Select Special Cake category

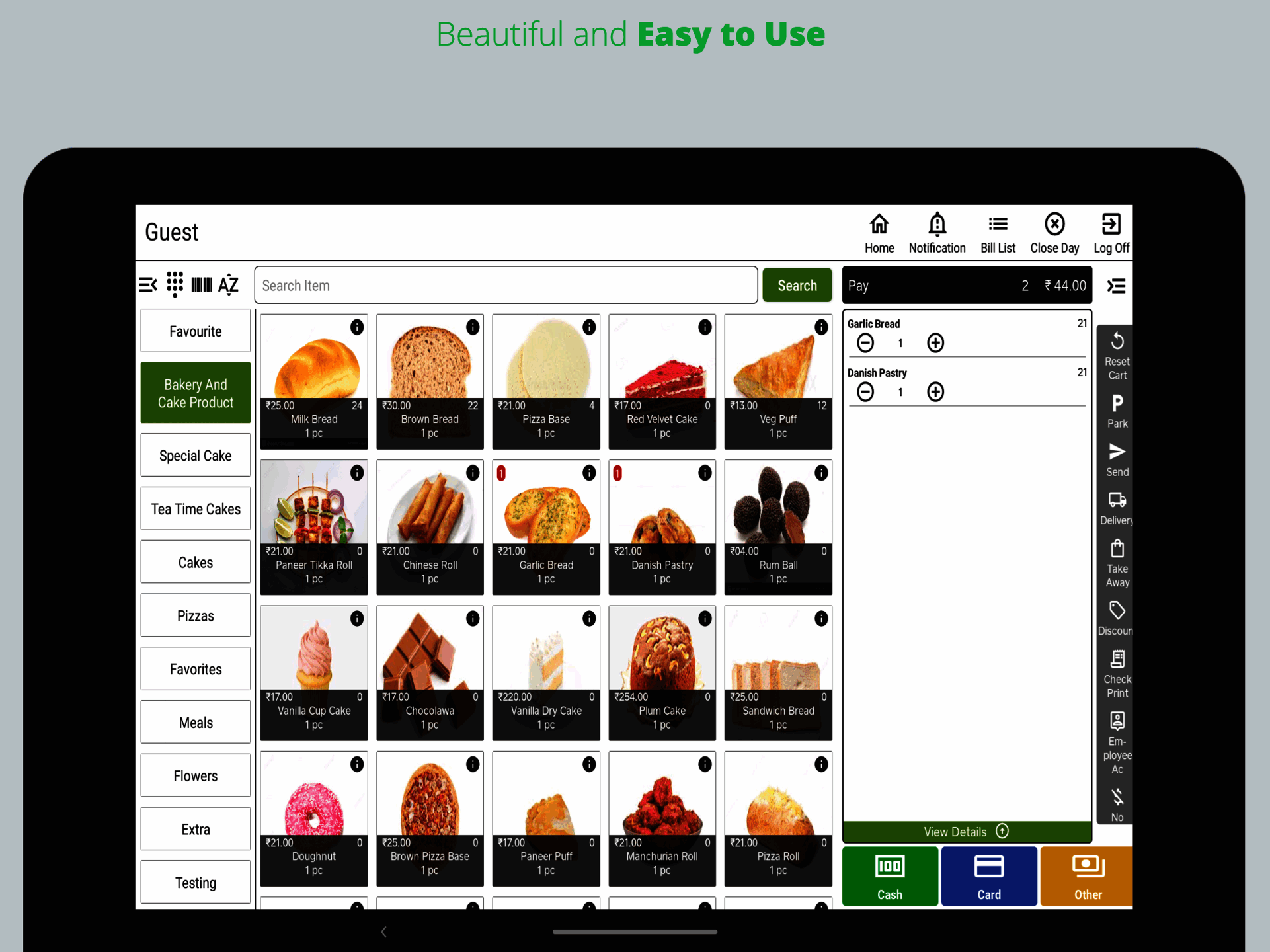point(195,456)
